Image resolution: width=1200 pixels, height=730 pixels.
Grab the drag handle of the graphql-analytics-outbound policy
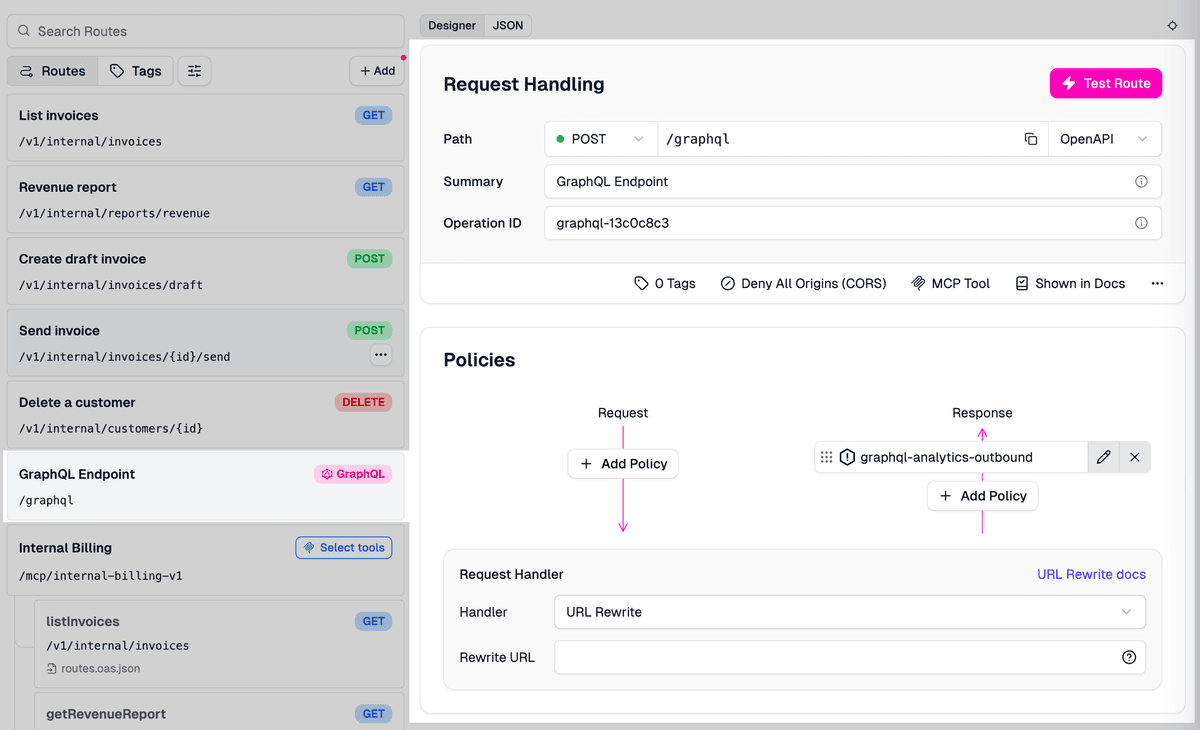[x=826, y=457]
